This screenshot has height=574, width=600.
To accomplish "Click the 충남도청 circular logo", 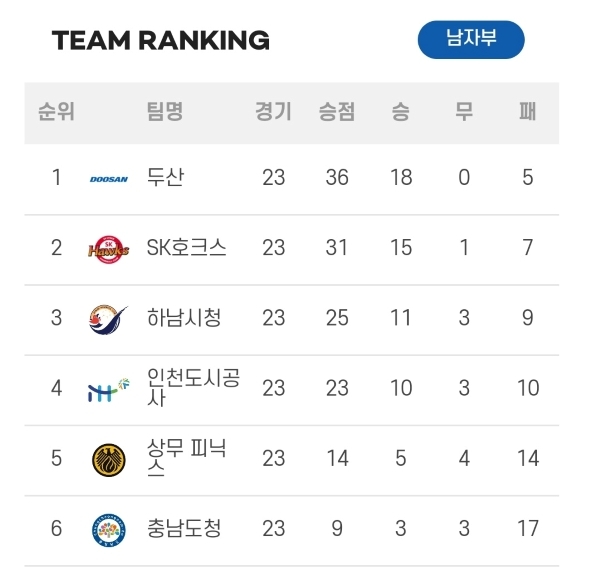I will point(109,530).
